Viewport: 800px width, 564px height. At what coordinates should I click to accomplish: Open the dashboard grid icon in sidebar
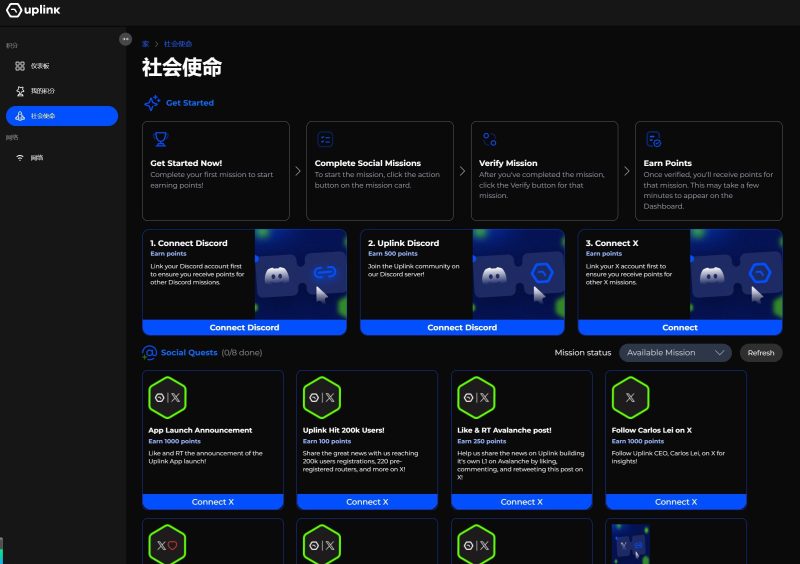click(20, 66)
